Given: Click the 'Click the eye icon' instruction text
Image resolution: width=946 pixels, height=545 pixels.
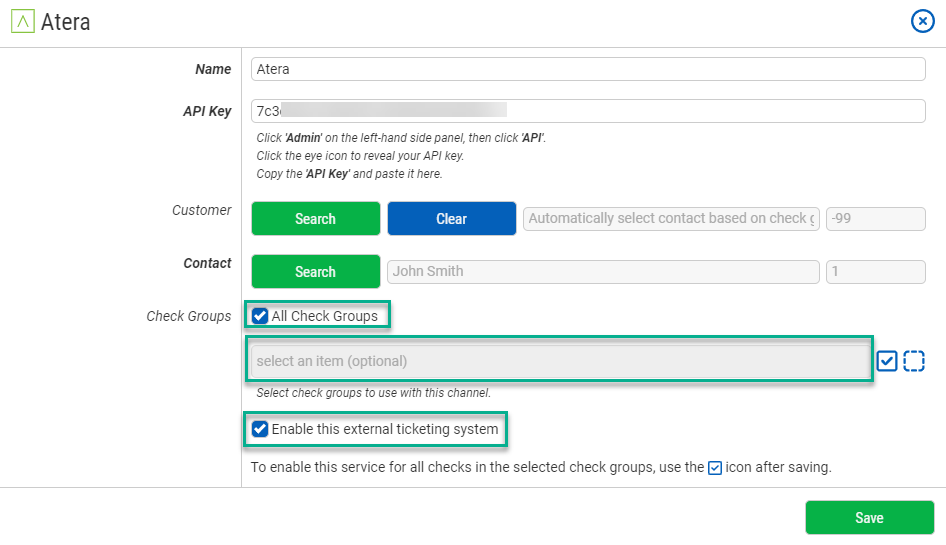Looking at the screenshot, I should 360,156.
